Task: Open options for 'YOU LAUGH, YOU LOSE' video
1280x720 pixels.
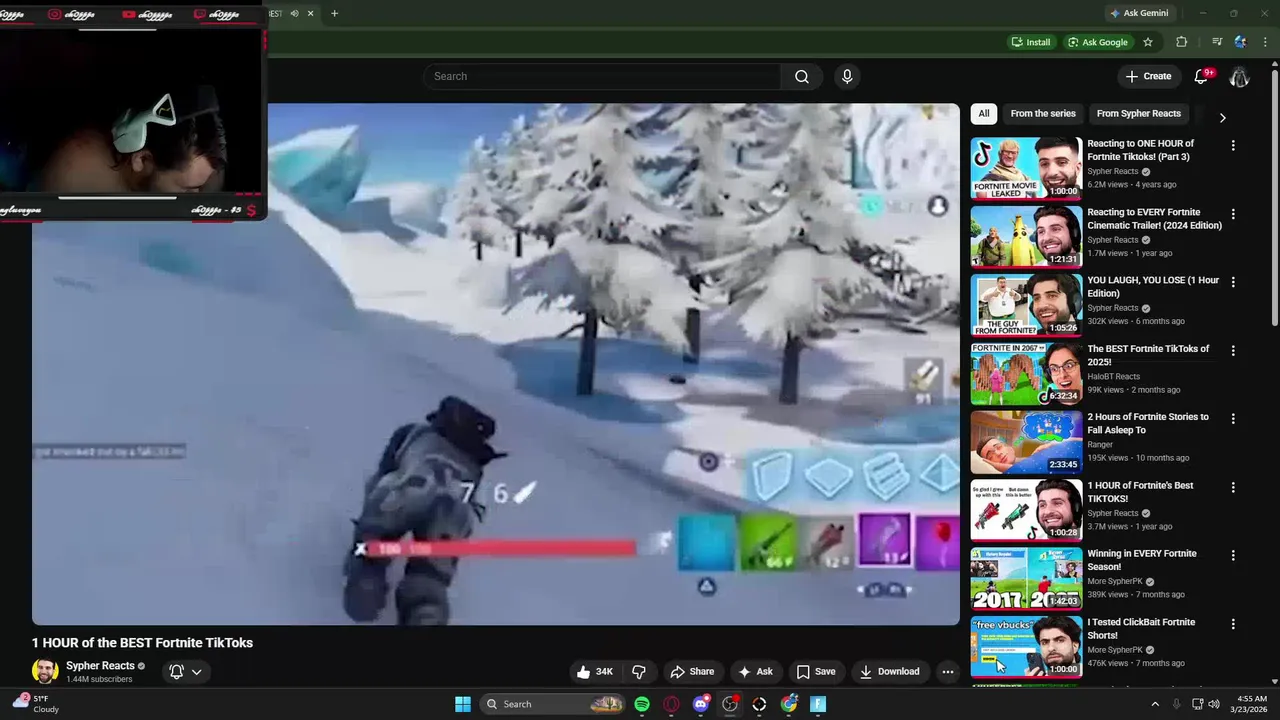Action: point(1233,282)
